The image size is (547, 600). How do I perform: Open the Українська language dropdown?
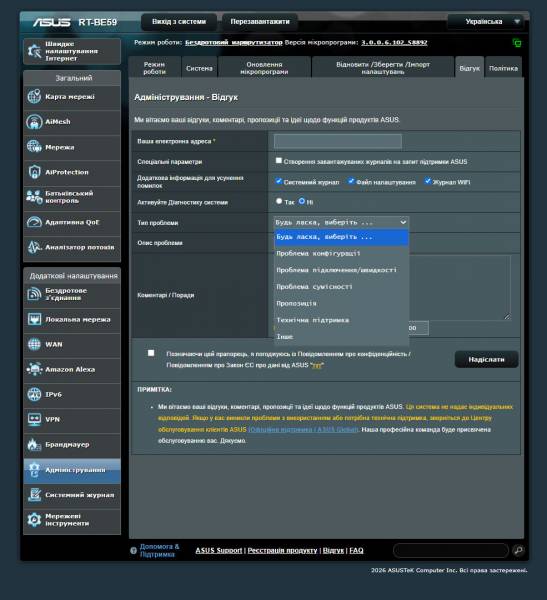487,21
